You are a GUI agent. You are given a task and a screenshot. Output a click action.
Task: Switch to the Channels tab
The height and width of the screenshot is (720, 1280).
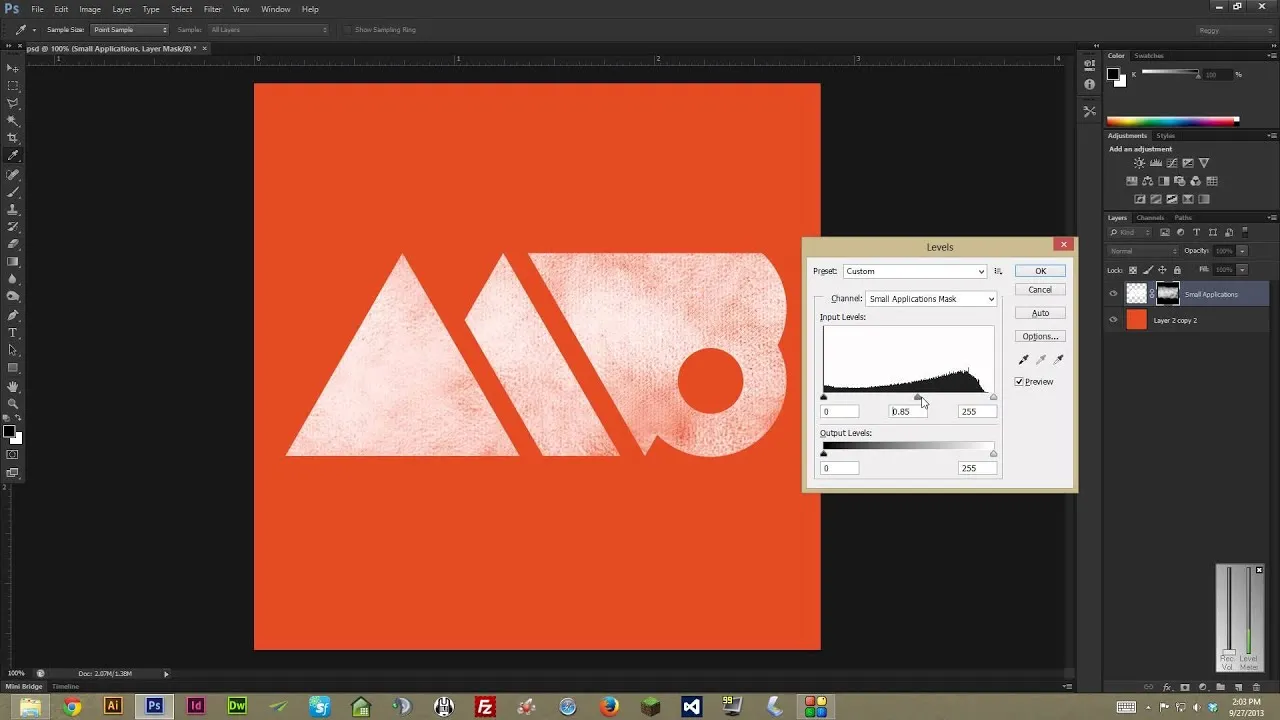[1150, 217]
